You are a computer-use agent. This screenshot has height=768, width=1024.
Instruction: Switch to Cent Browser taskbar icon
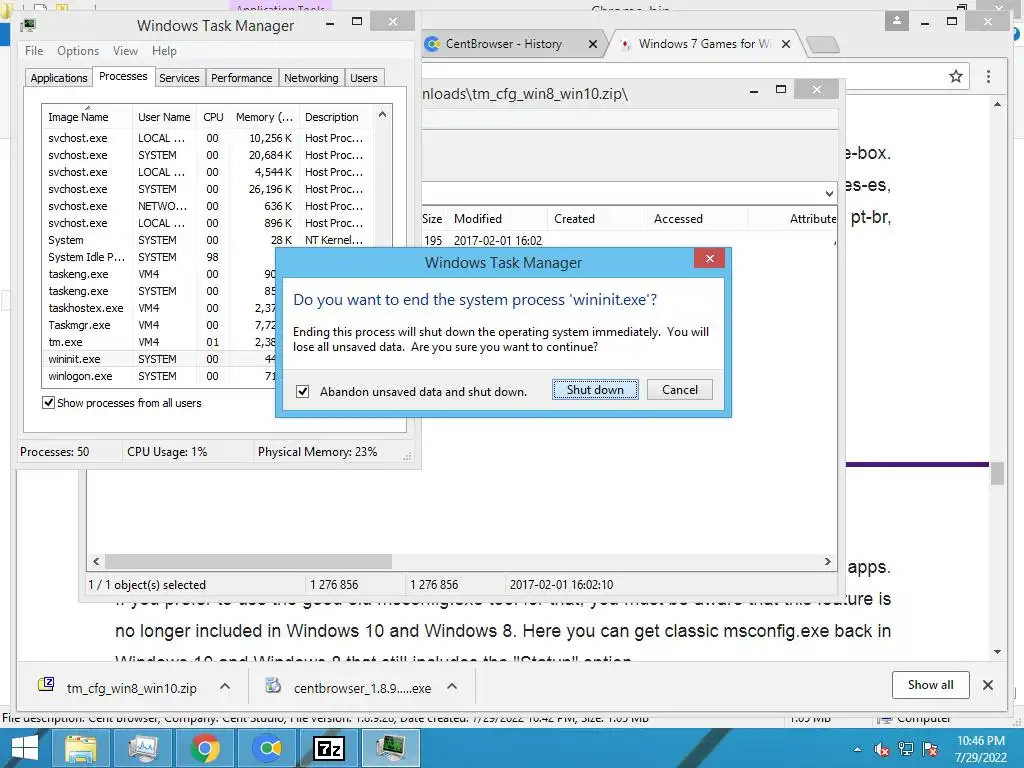[266, 748]
